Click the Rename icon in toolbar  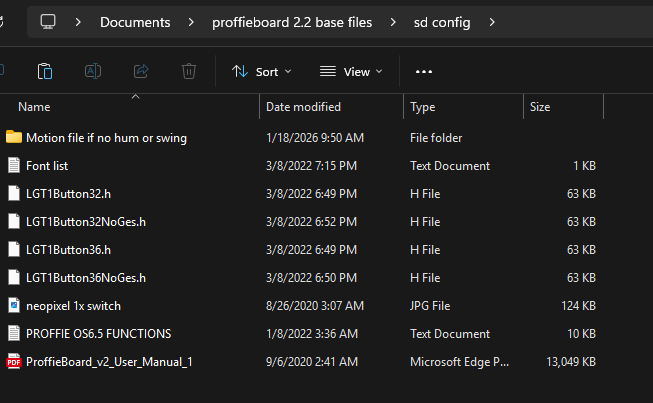point(93,71)
